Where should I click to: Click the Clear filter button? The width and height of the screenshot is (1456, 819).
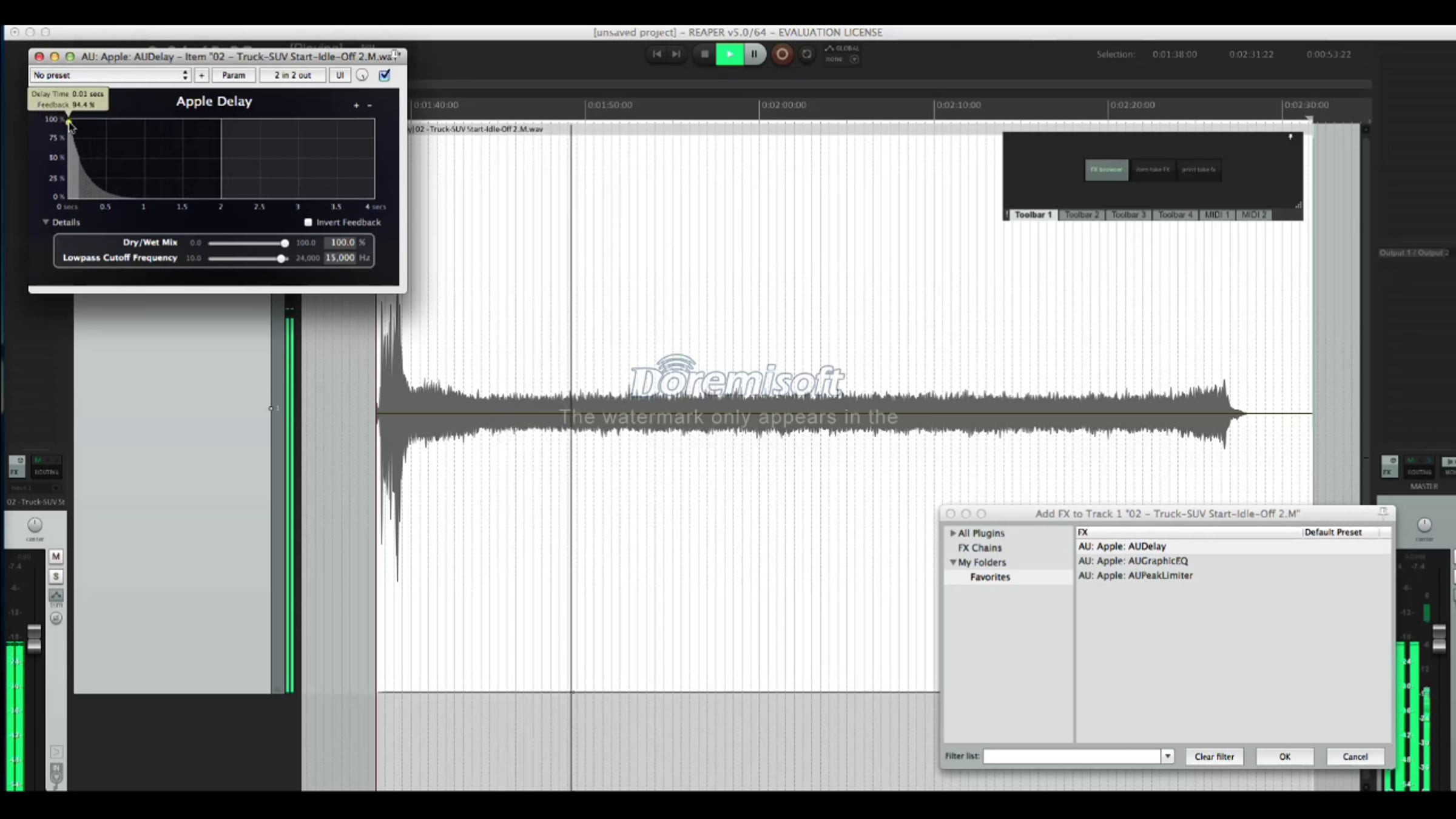coord(1214,757)
